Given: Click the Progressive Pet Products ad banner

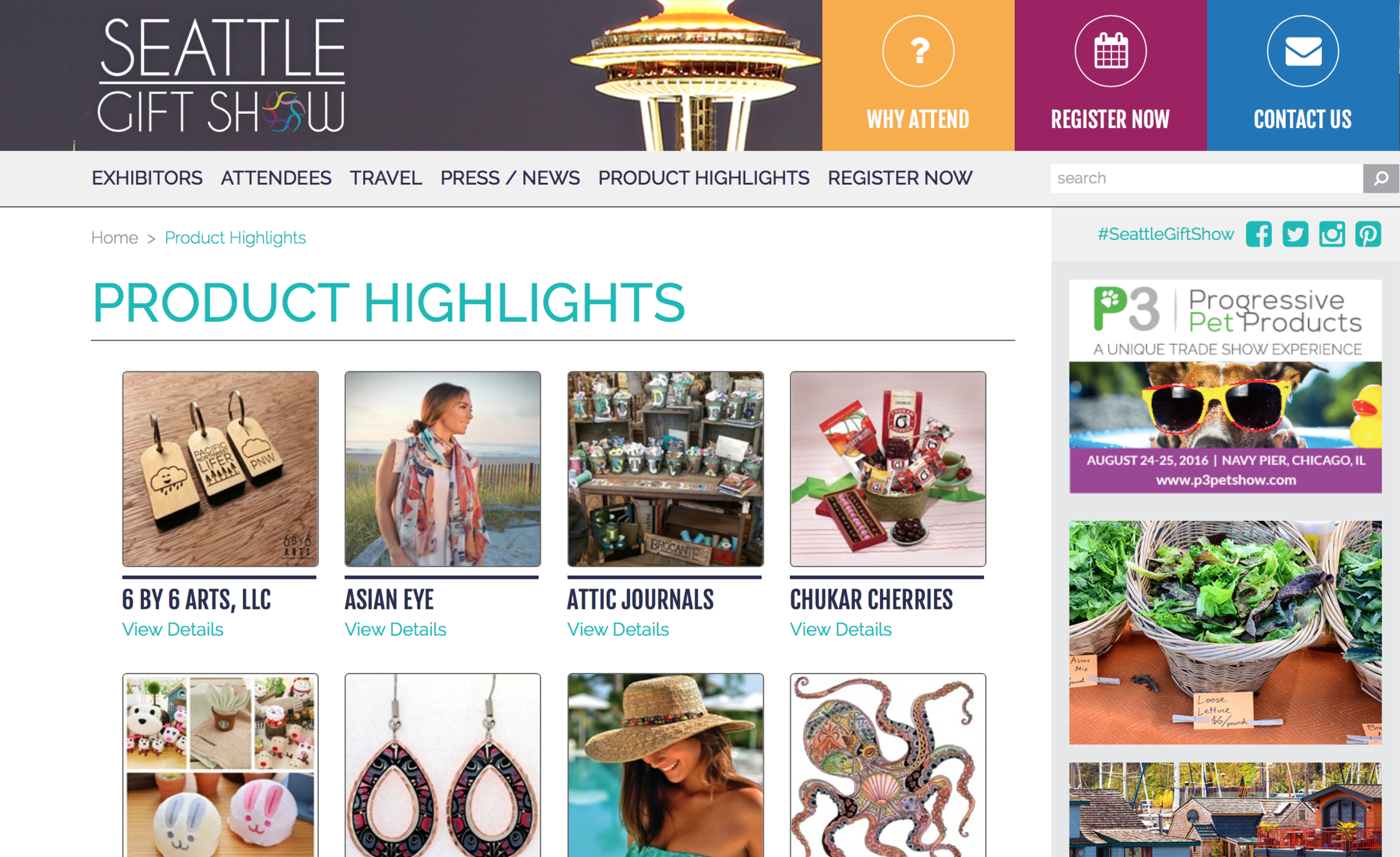Looking at the screenshot, I should (1225, 387).
